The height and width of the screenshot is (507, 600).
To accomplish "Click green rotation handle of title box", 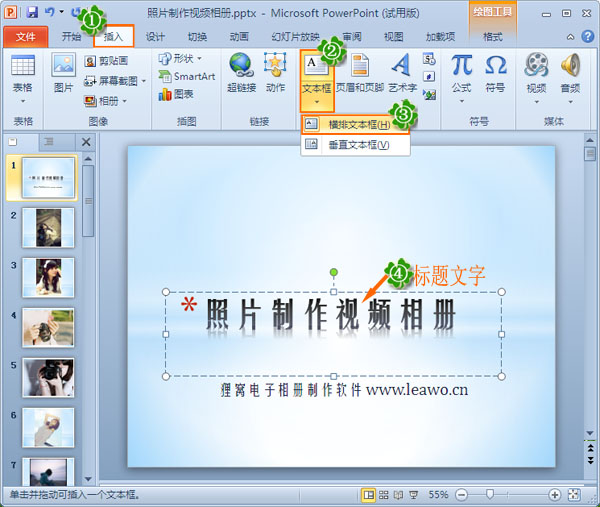I will [x=334, y=272].
